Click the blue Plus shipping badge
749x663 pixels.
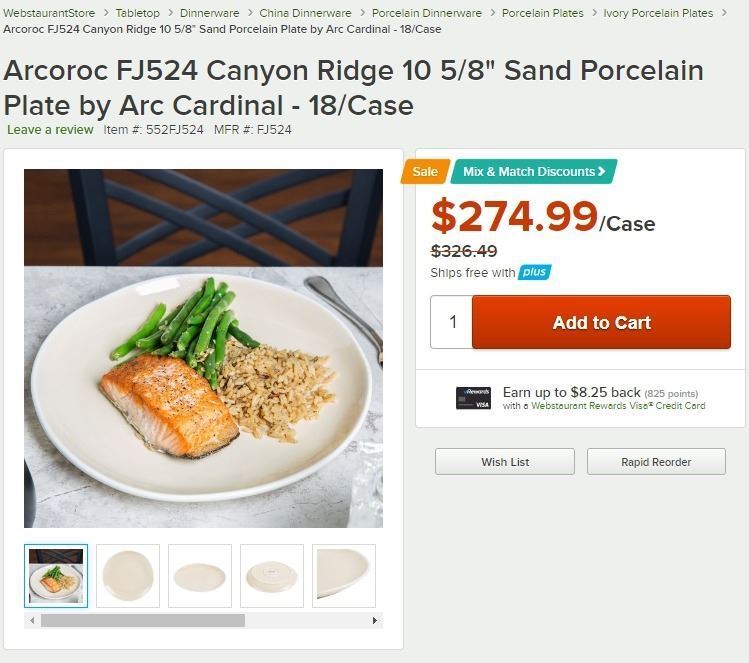click(x=535, y=272)
